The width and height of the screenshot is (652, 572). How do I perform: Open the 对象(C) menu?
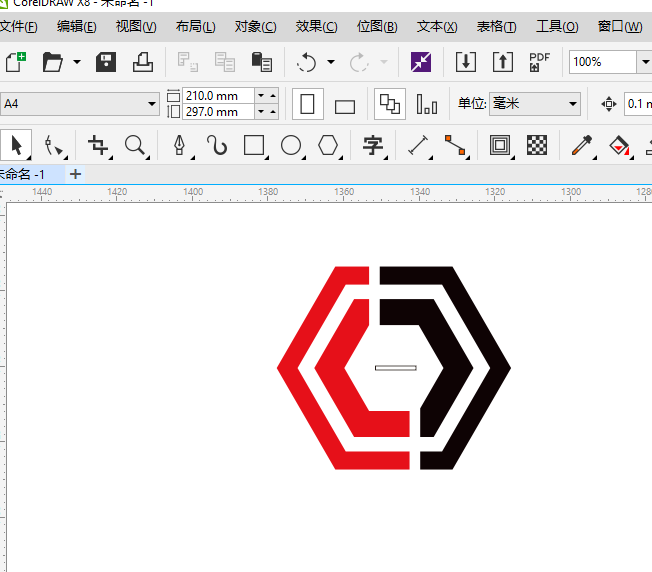tap(255, 27)
